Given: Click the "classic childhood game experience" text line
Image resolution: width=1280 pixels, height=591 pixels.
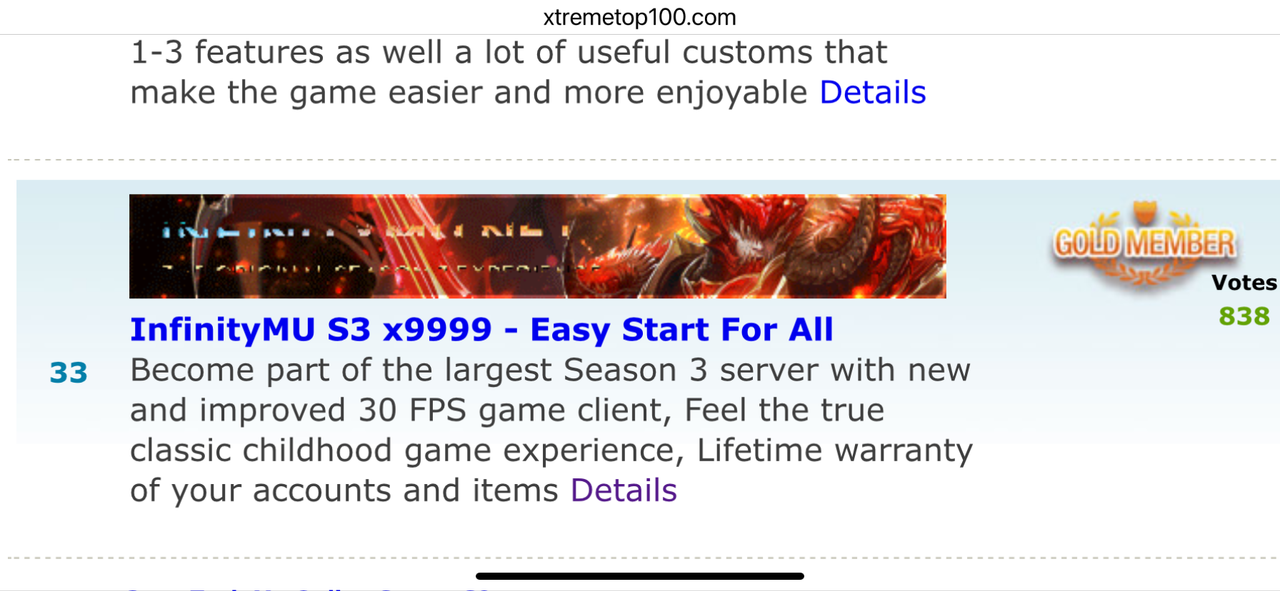Looking at the screenshot, I should pos(551,450).
